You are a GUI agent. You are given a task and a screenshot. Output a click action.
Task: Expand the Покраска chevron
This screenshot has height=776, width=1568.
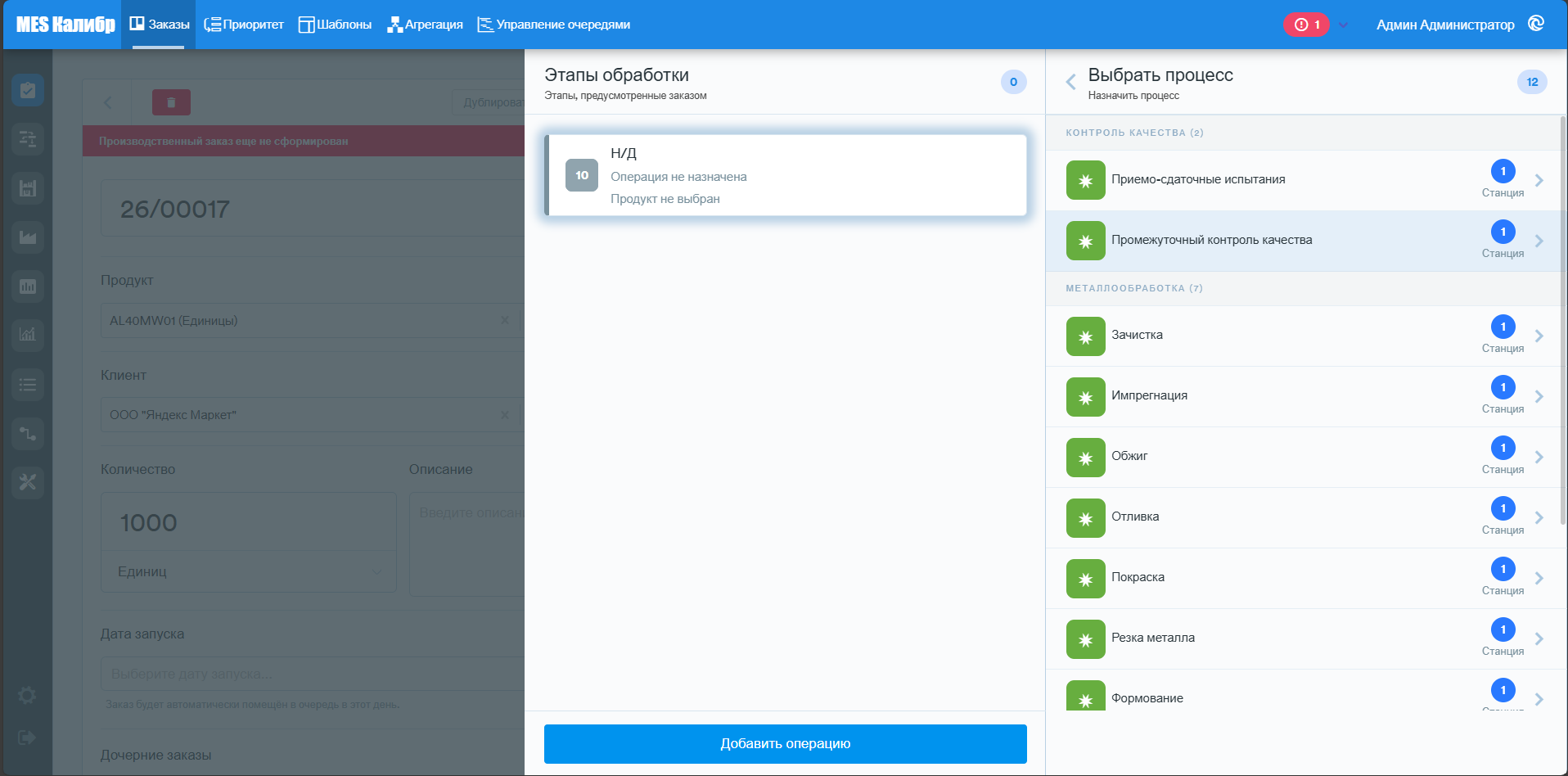1539,579
